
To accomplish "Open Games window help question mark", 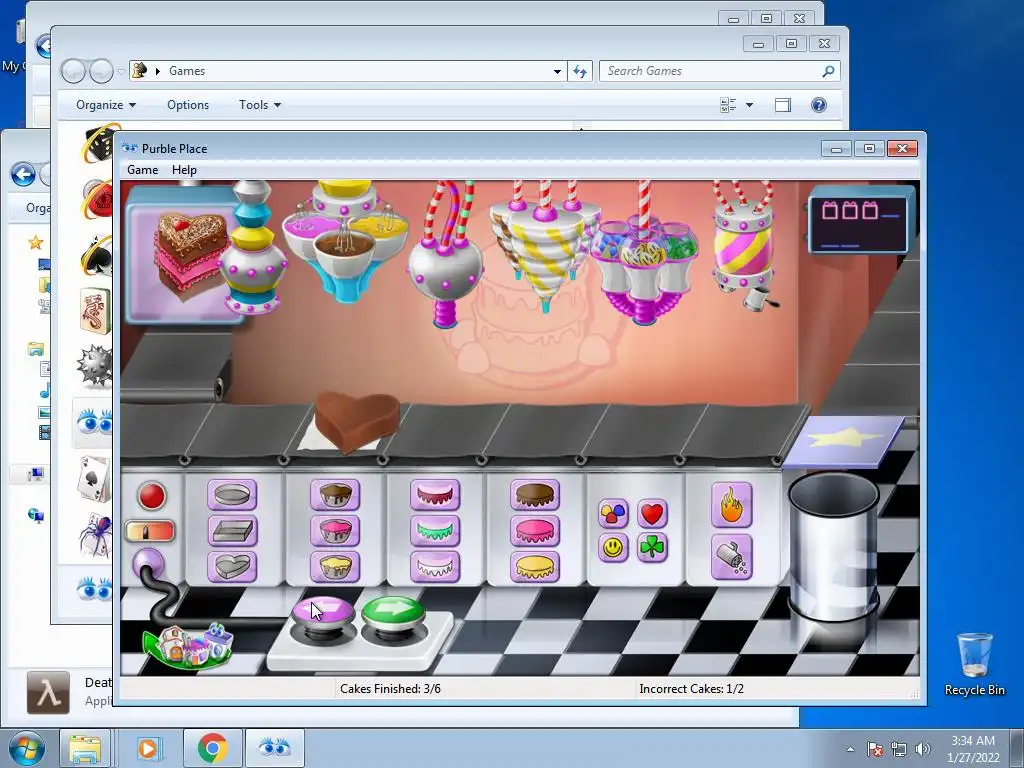I will coord(818,105).
